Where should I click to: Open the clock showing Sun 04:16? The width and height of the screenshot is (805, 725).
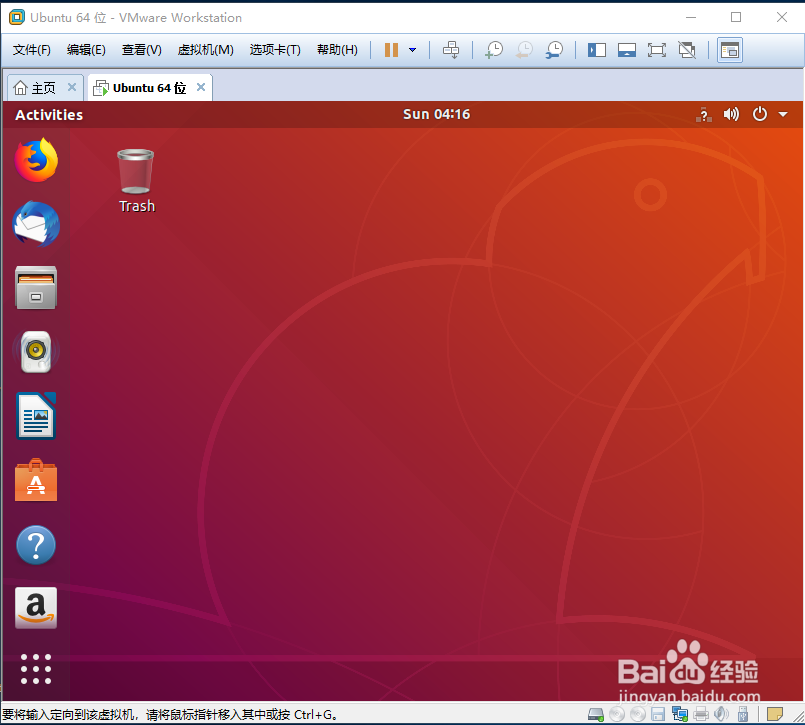tap(436, 114)
